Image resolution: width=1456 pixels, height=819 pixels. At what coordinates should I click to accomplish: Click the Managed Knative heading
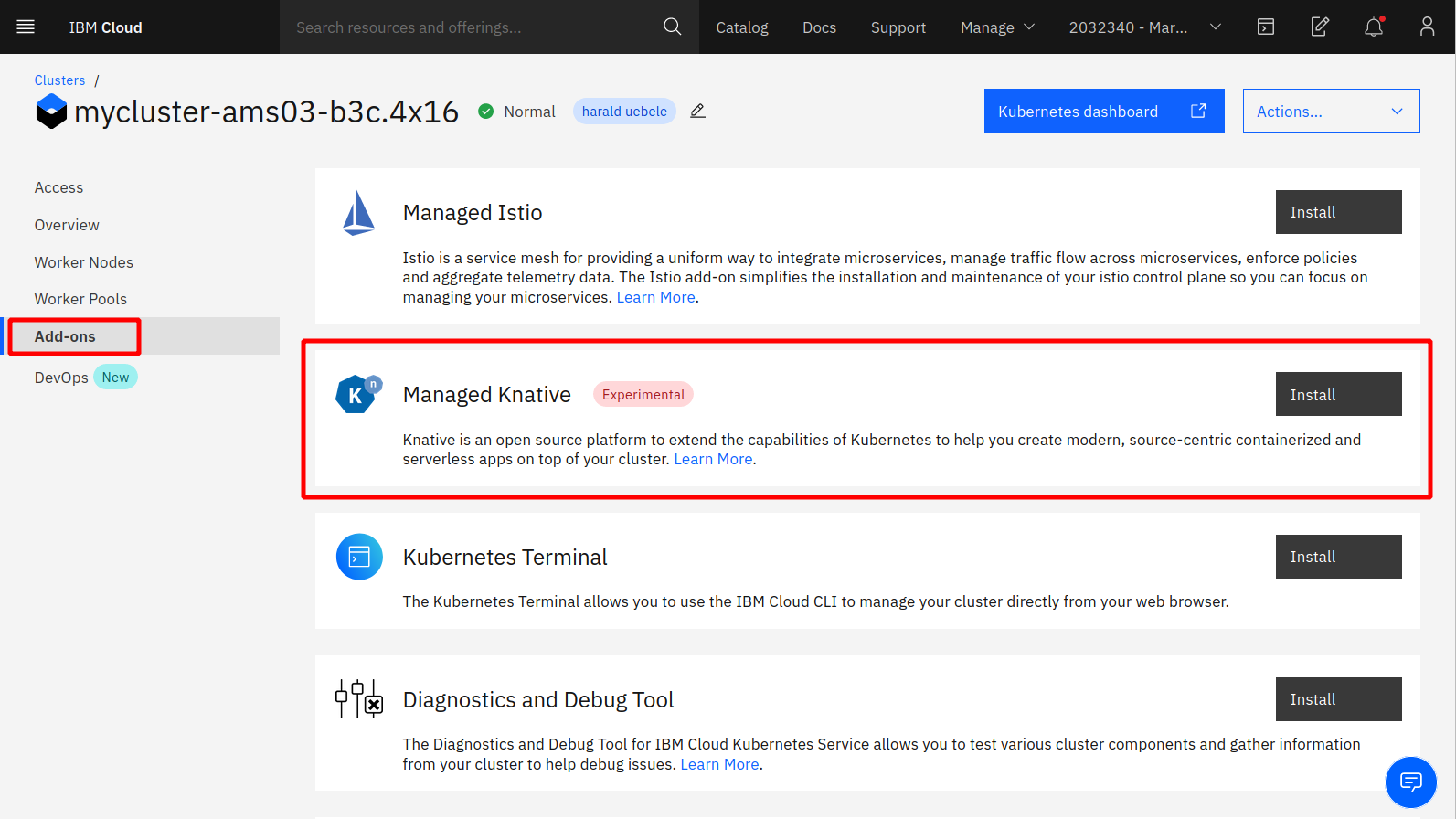(486, 394)
